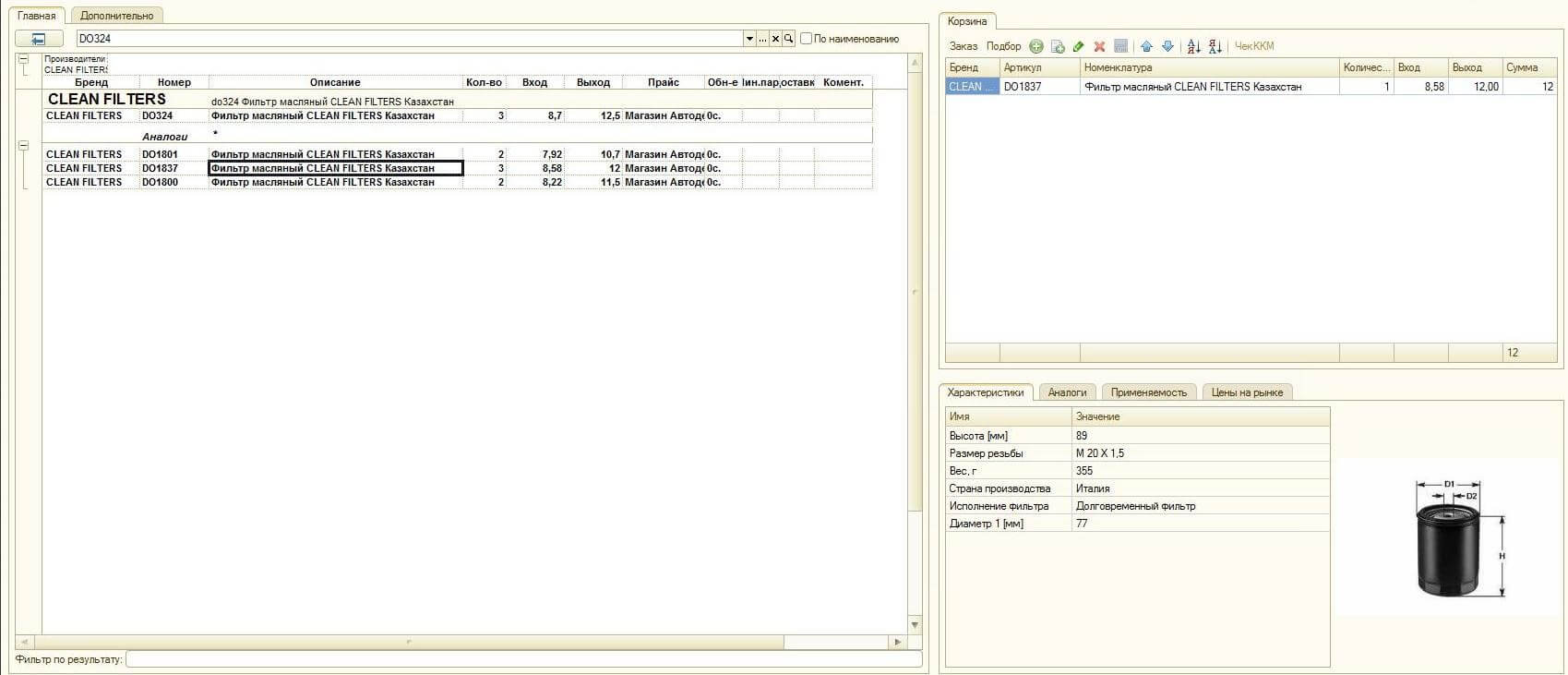Click the Заказ button in cart toolbar

coord(963,46)
